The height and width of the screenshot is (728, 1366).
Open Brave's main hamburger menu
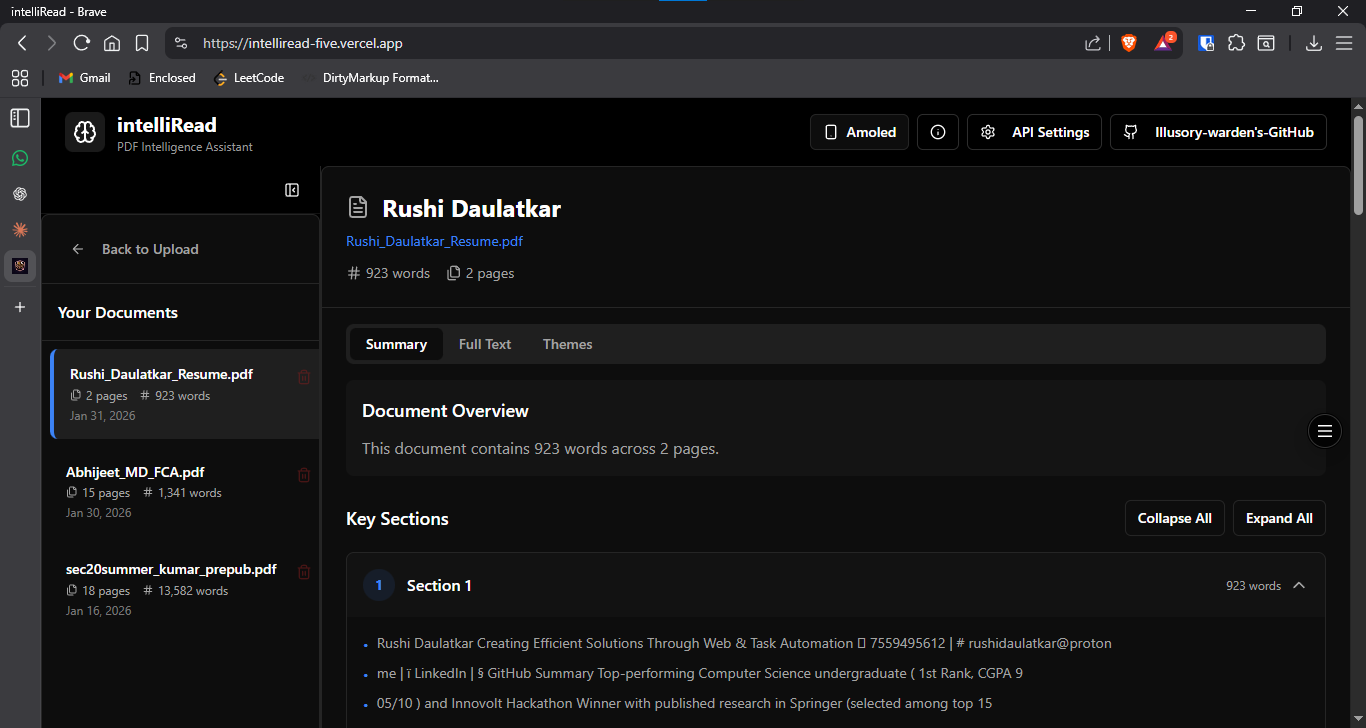click(1344, 43)
